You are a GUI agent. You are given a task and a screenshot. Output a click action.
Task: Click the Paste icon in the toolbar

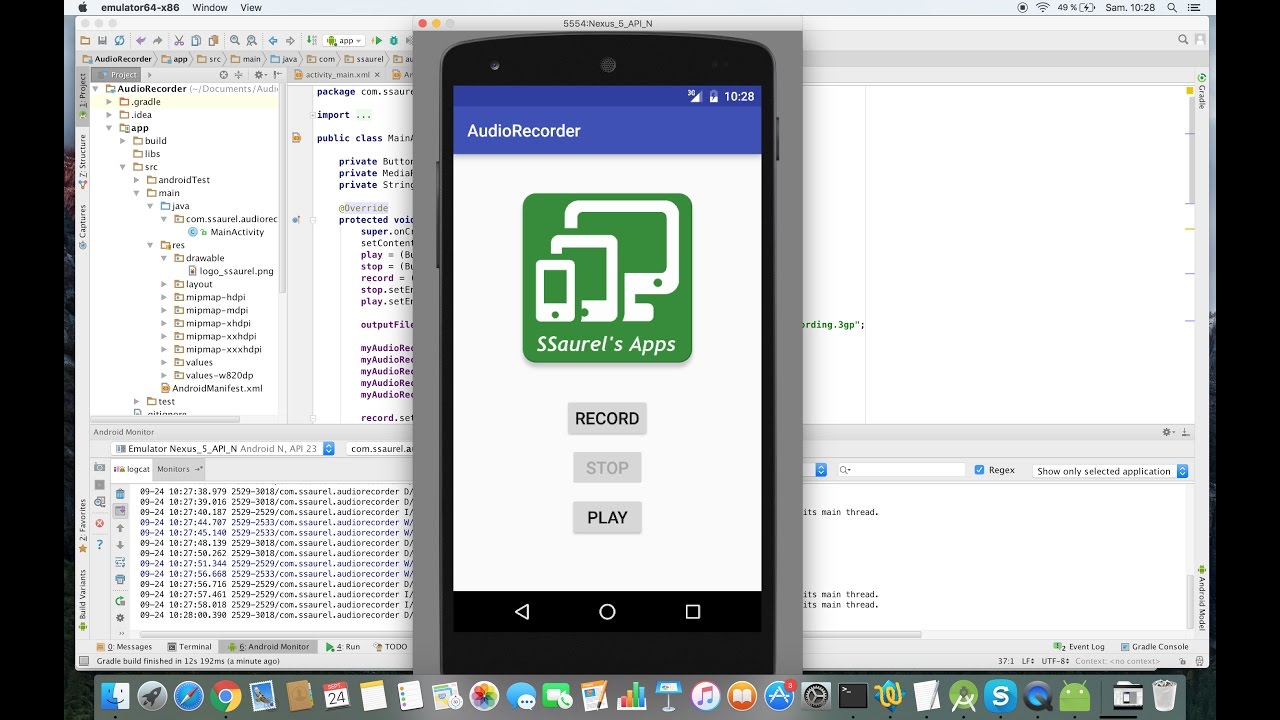tap(214, 40)
